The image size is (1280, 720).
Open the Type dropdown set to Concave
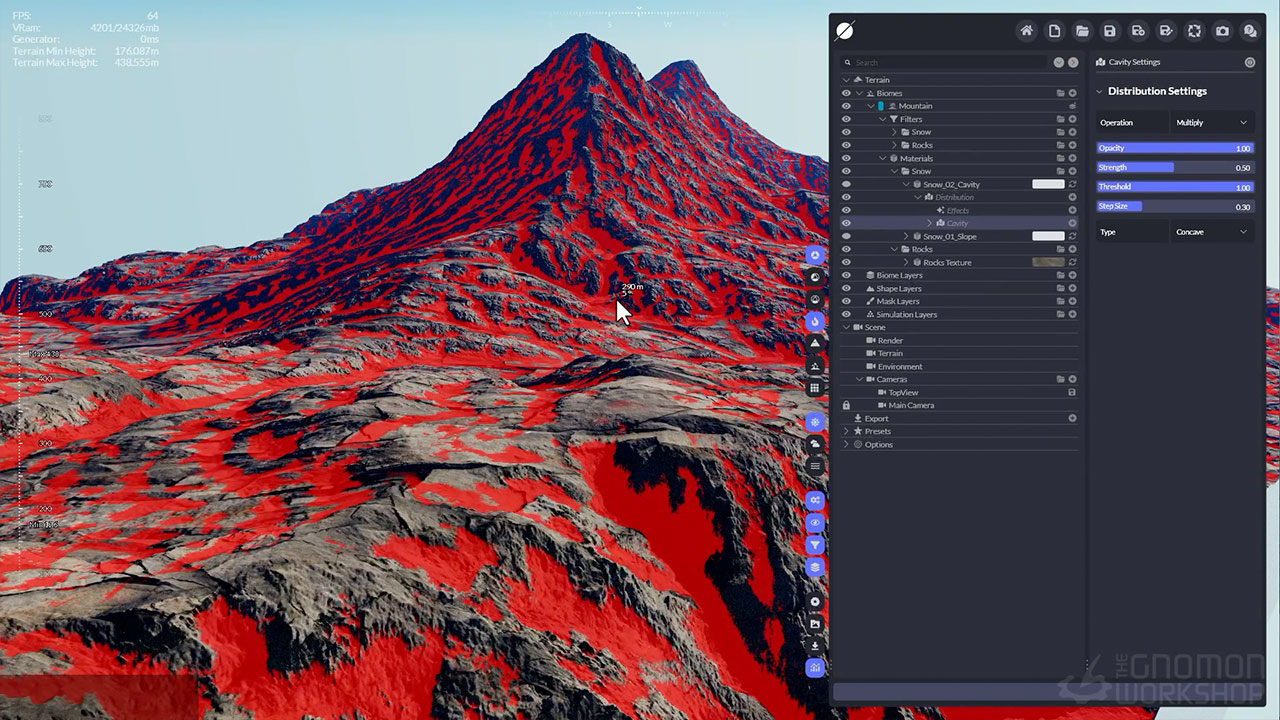[1211, 232]
